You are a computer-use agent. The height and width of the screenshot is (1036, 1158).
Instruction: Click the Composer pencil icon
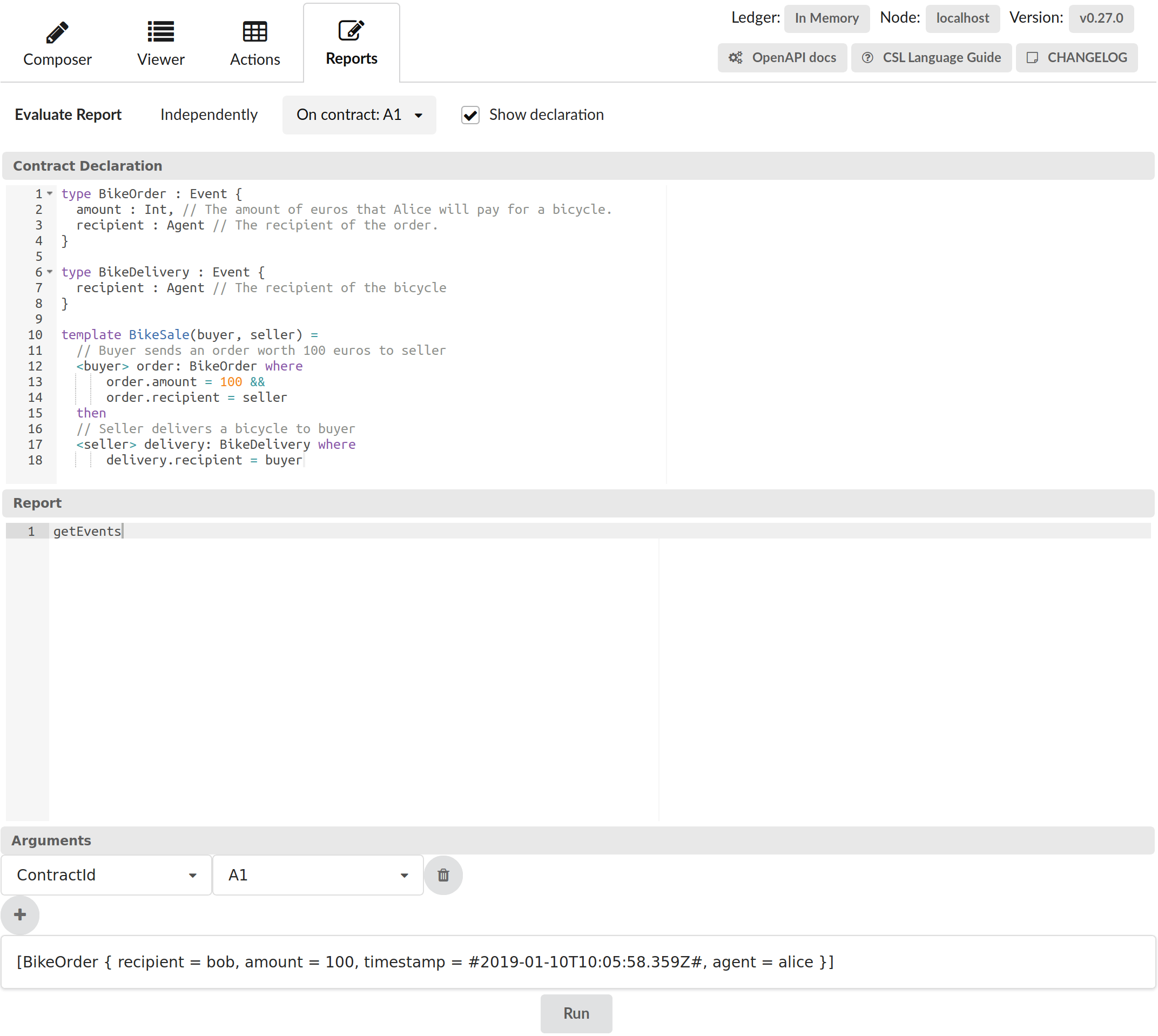click(57, 32)
